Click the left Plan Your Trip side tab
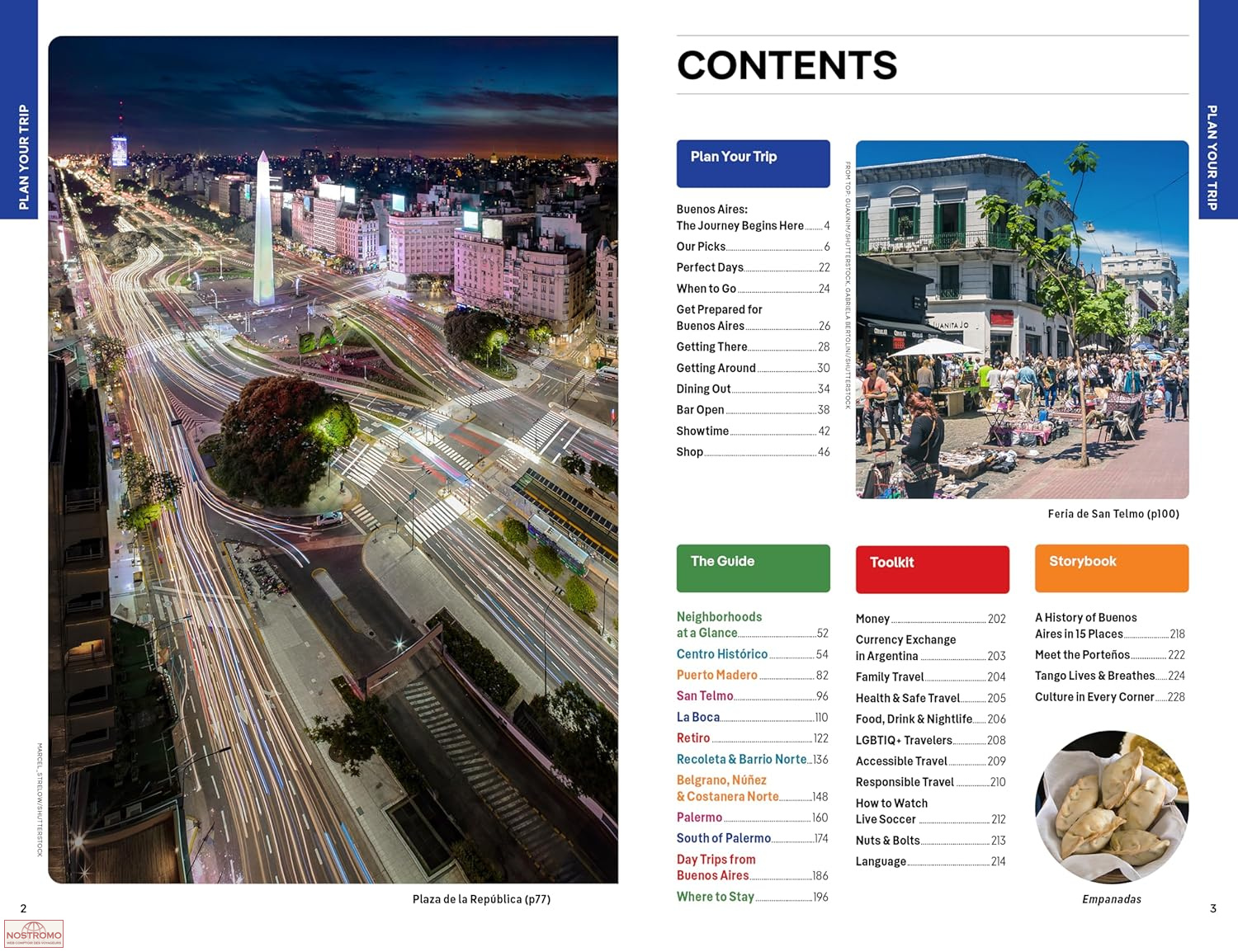 click(22, 157)
